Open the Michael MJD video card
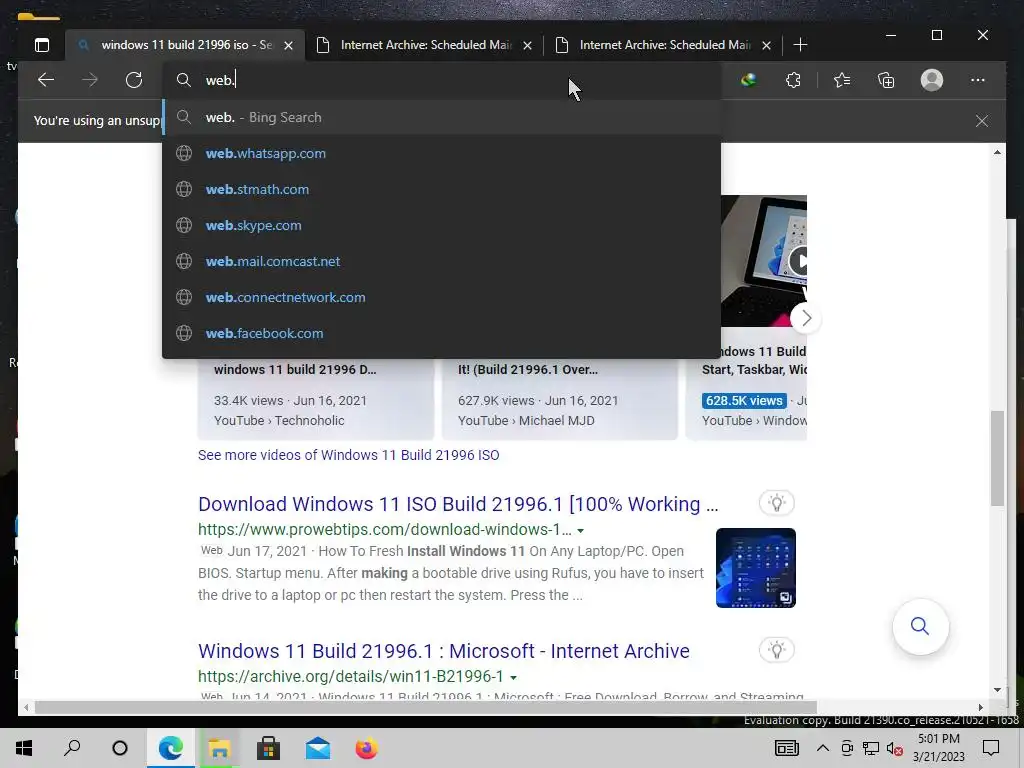1024x768 pixels. 560,398
